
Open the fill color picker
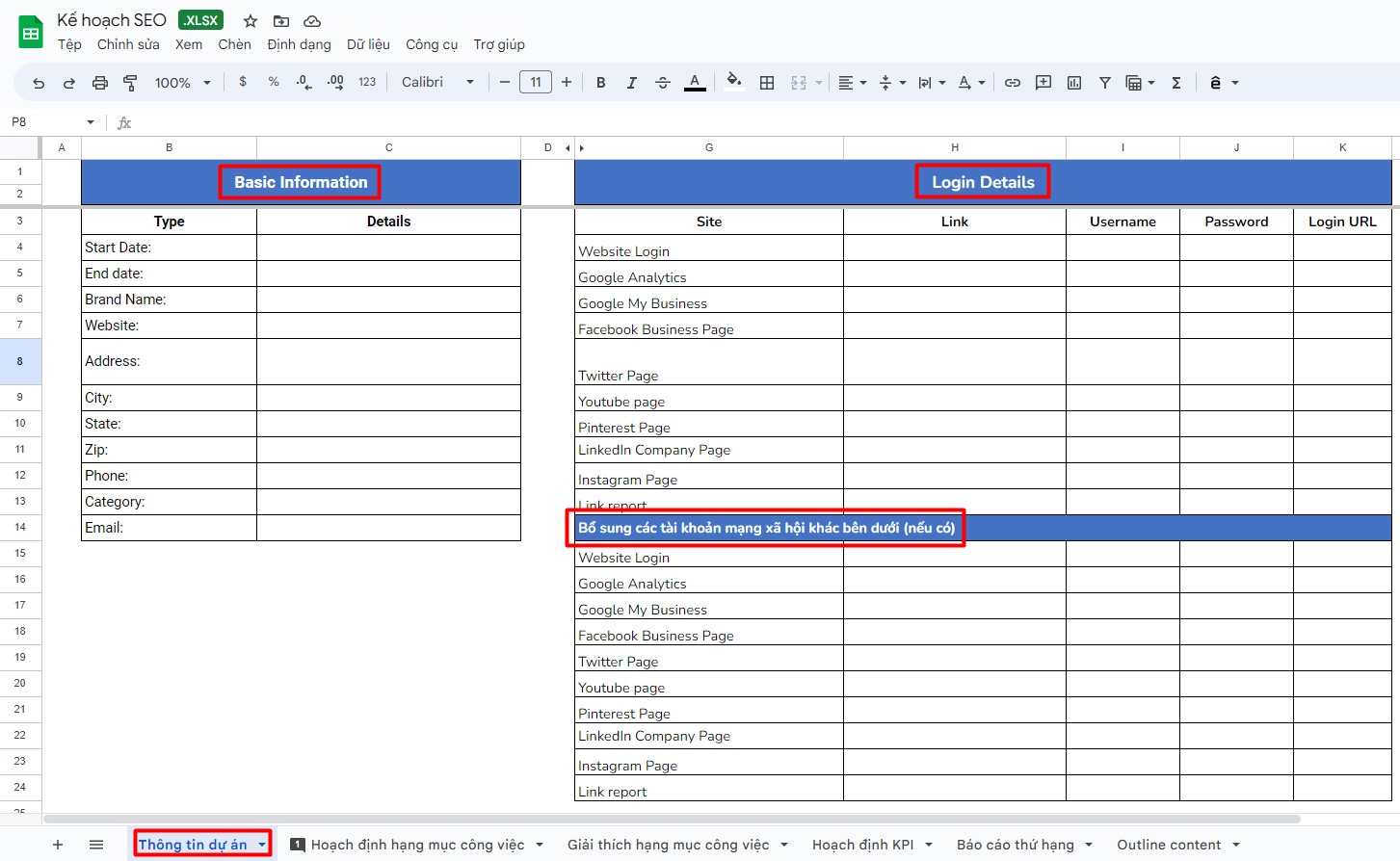[734, 83]
